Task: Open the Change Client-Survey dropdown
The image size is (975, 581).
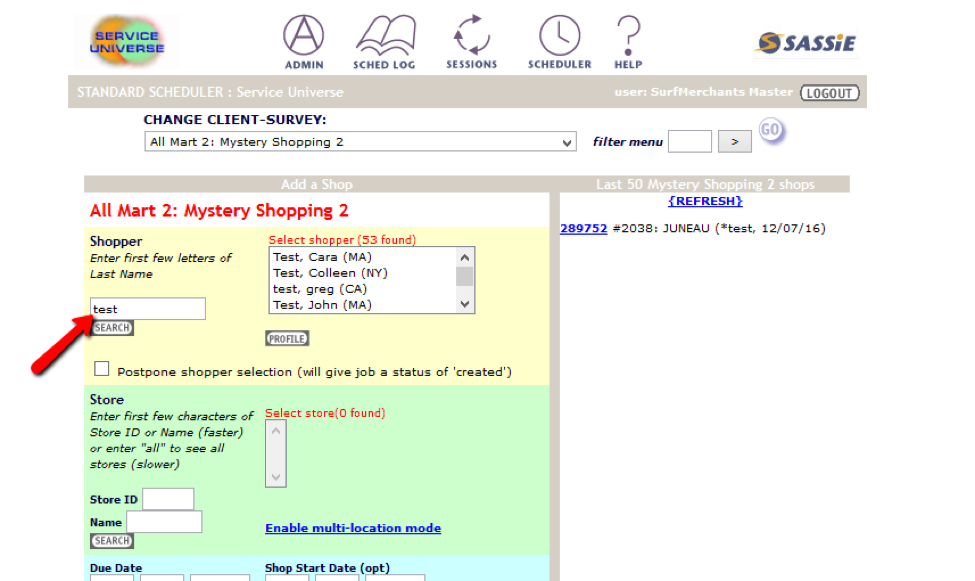Action: tap(361, 142)
